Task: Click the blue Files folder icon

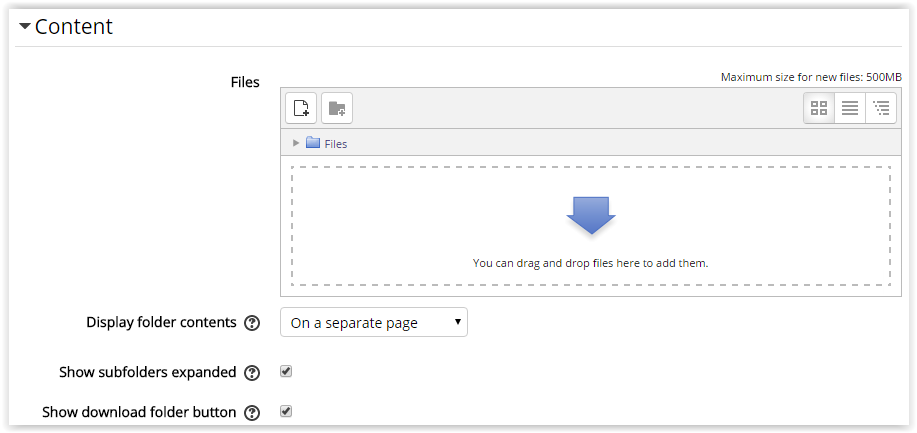Action: click(x=313, y=143)
